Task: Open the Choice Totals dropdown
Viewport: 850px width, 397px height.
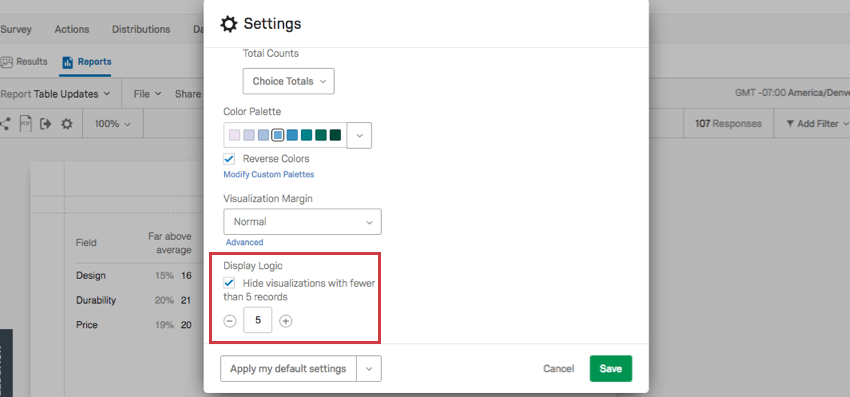Action: (288, 81)
